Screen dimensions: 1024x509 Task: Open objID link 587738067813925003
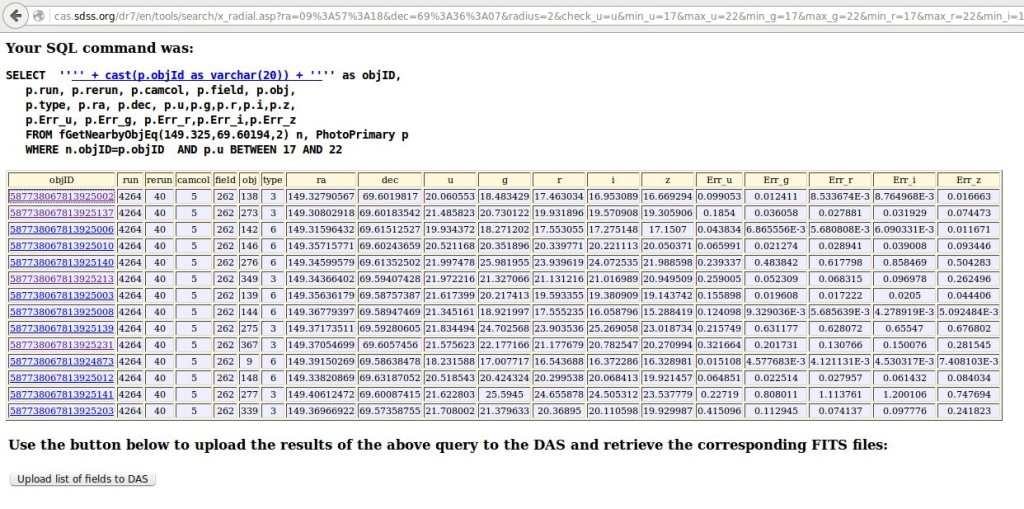click(62, 295)
